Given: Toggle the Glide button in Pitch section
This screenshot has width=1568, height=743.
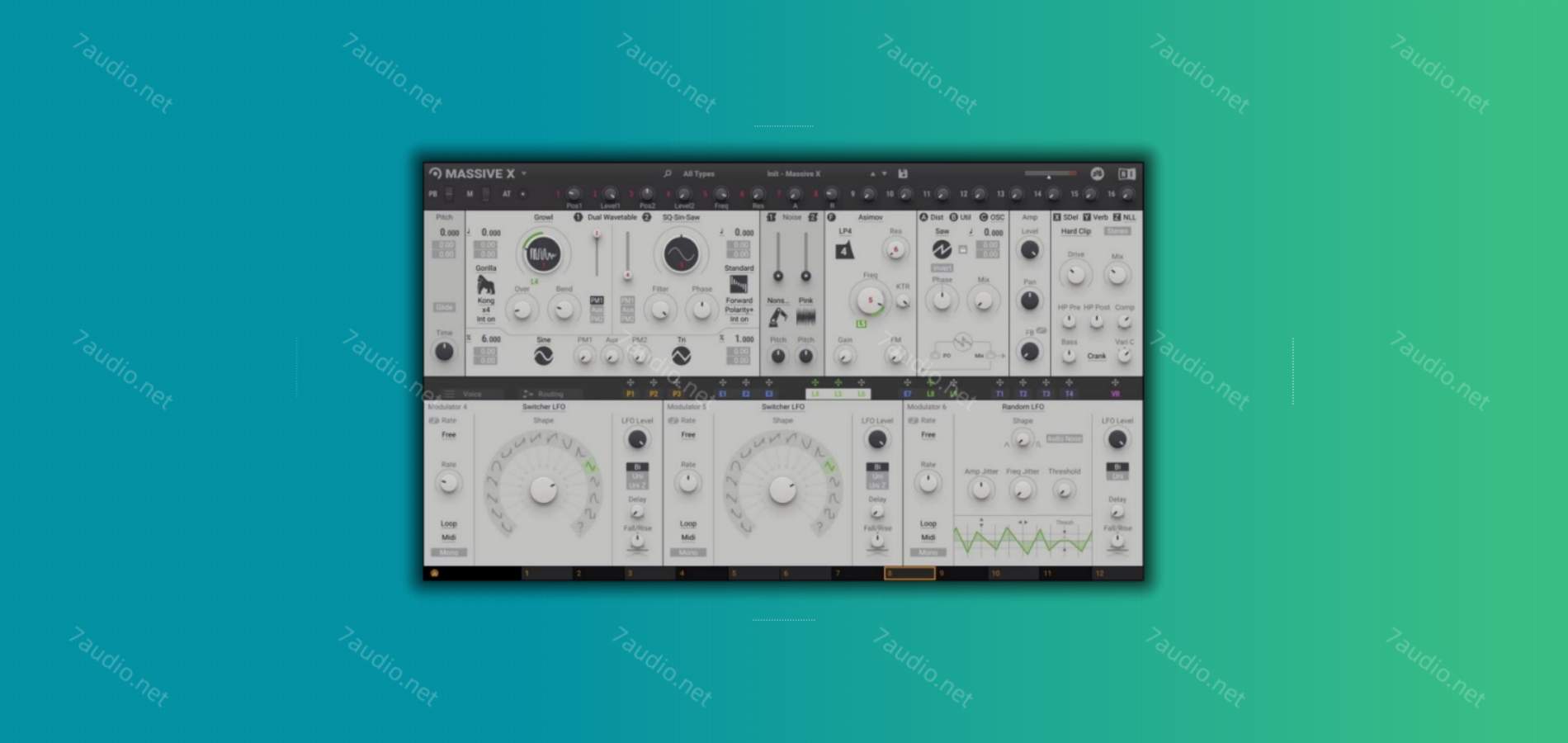Looking at the screenshot, I should pos(444,307).
